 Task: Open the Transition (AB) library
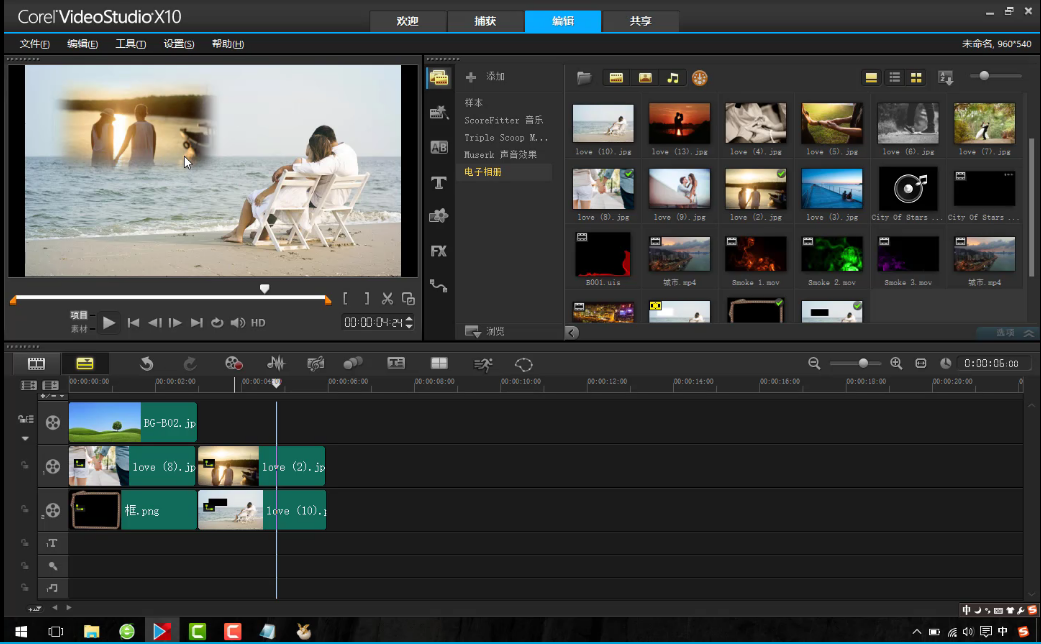coord(438,147)
